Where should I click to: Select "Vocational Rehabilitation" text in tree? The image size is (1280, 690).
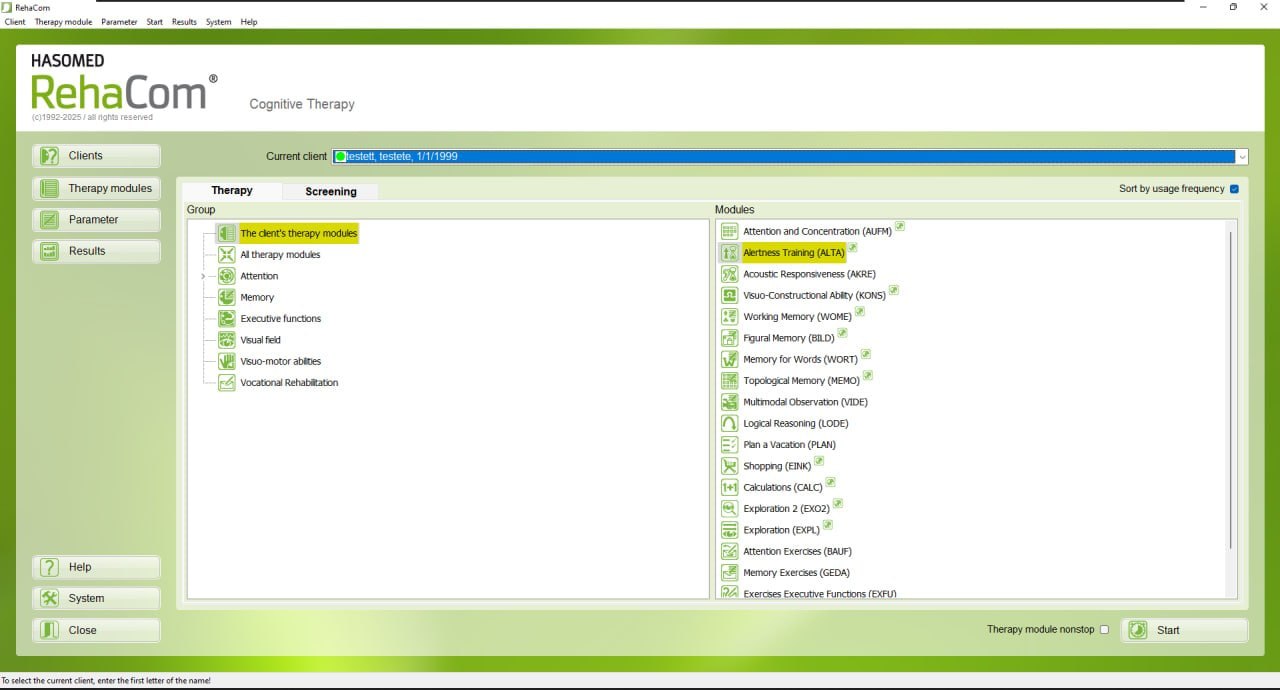(x=289, y=382)
